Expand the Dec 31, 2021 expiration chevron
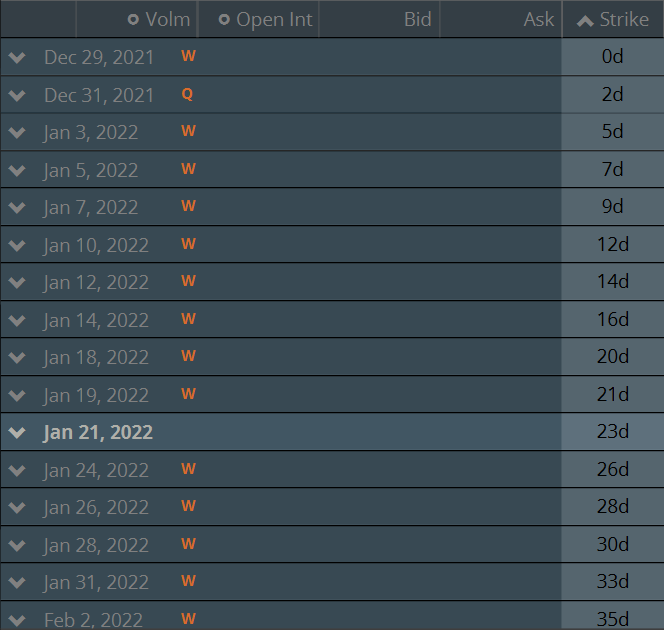Screen dimensions: 664x630 16,95
